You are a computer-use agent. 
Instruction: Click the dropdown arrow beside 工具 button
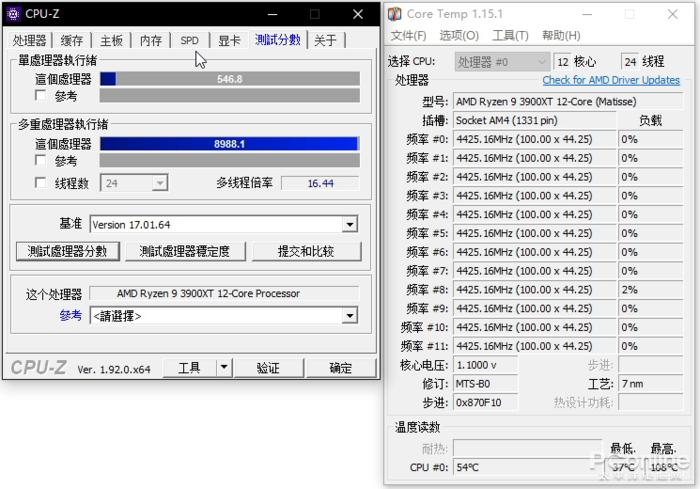(224, 368)
